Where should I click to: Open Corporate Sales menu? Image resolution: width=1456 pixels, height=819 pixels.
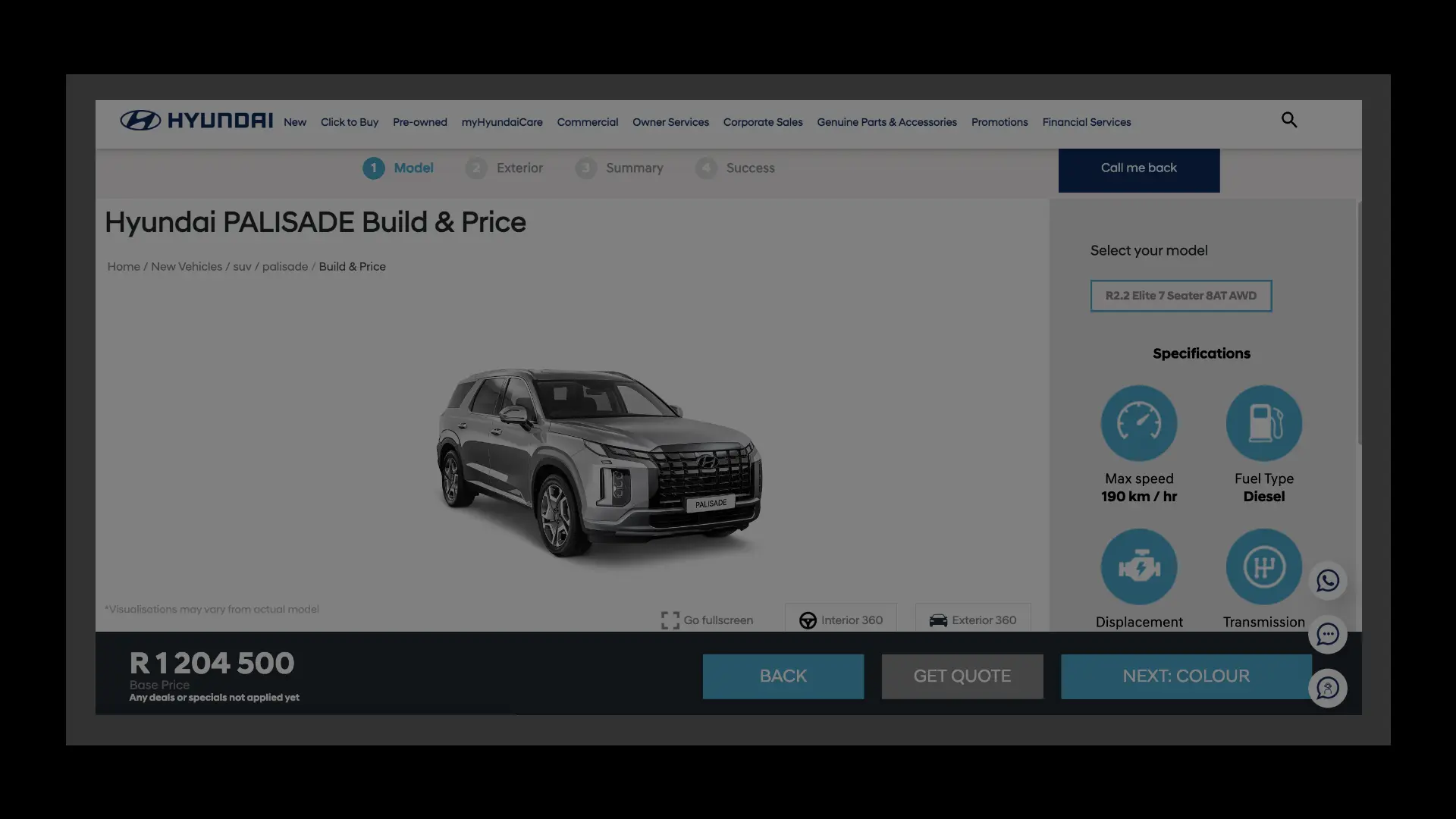pyautogui.click(x=763, y=122)
